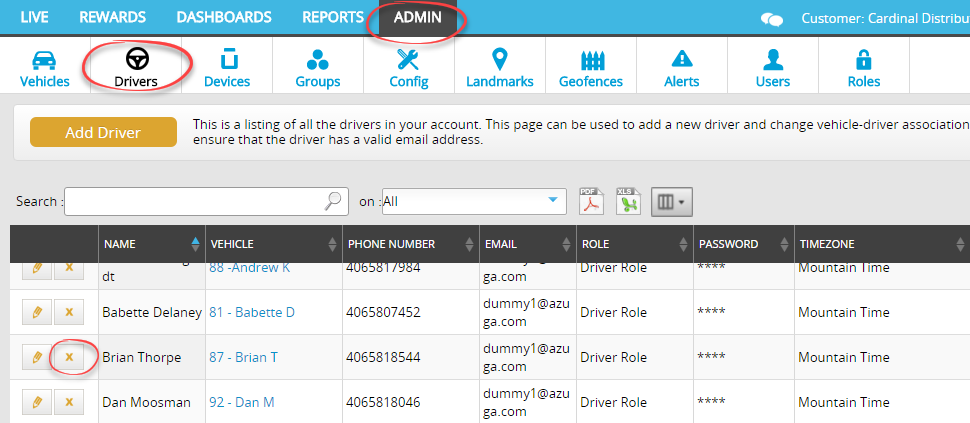Screen dimensions: 970x423
Task: Sort drivers by Name column
Action: click(152, 244)
